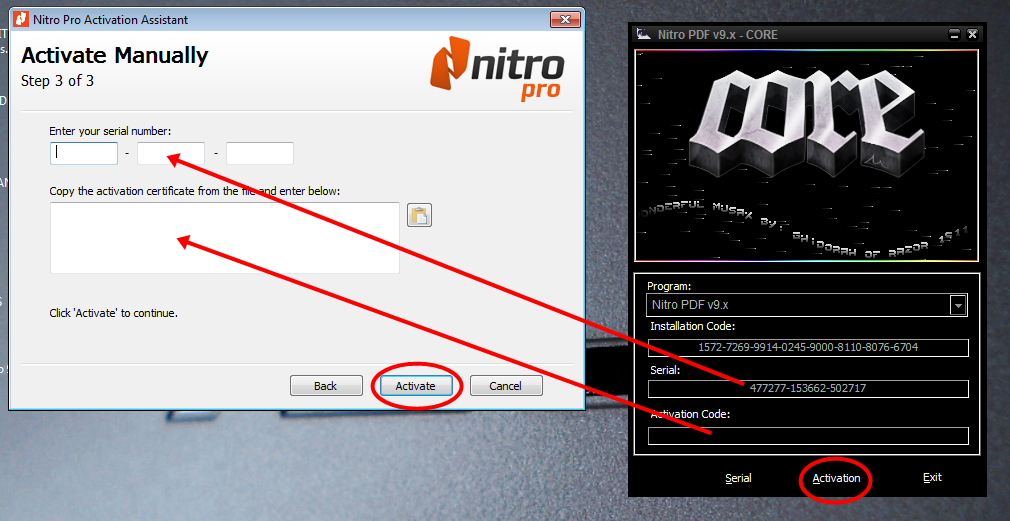Select the Nitro PDF v9.x program combo box
Viewport: 1010px width, 521px height.
(807, 305)
